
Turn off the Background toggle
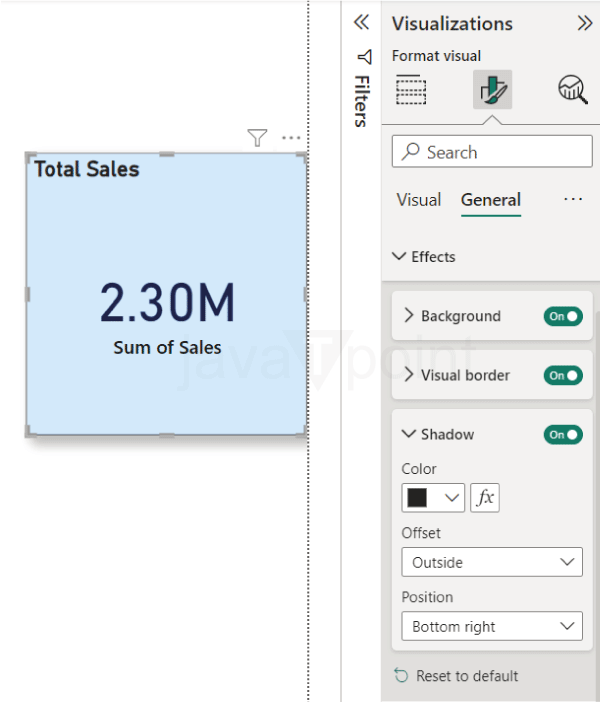pyautogui.click(x=563, y=317)
